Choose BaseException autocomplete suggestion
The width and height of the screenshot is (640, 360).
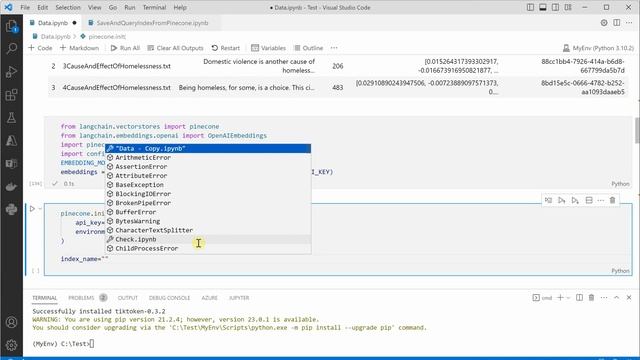click(x=208, y=184)
